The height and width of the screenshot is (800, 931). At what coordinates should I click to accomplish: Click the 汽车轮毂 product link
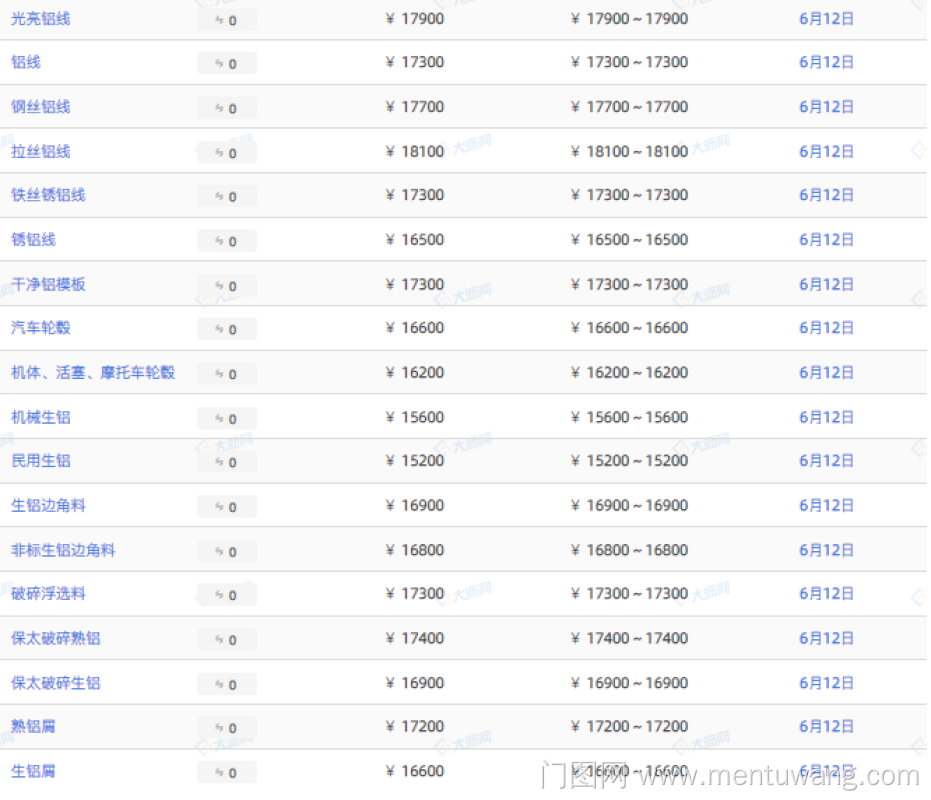pyautogui.click(x=41, y=328)
